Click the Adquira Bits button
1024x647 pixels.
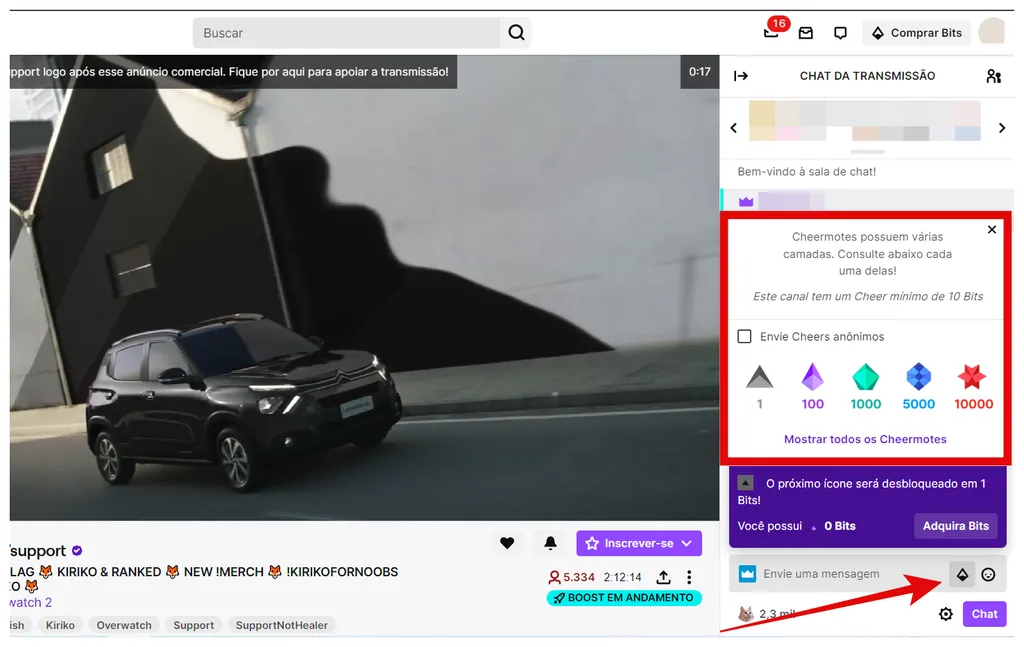coord(955,526)
